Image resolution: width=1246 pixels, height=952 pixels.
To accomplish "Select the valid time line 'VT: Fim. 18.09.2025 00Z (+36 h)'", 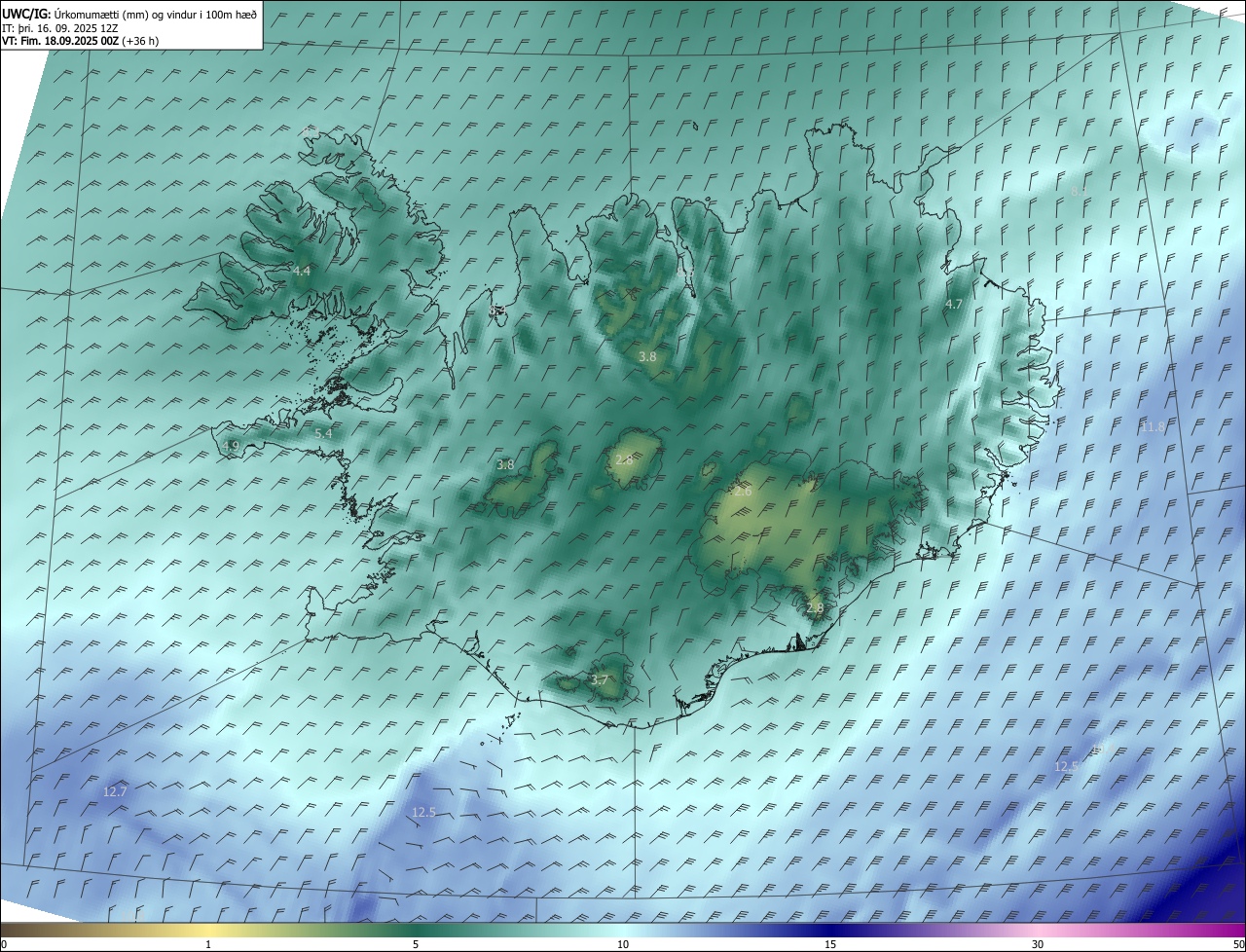I will point(81,41).
